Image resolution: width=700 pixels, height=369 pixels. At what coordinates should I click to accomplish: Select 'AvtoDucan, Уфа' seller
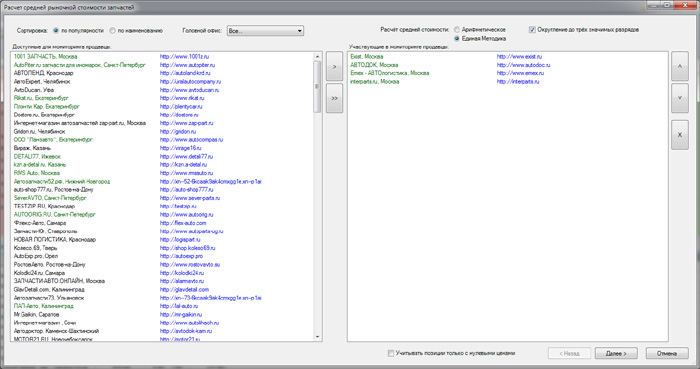click(x=34, y=90)
